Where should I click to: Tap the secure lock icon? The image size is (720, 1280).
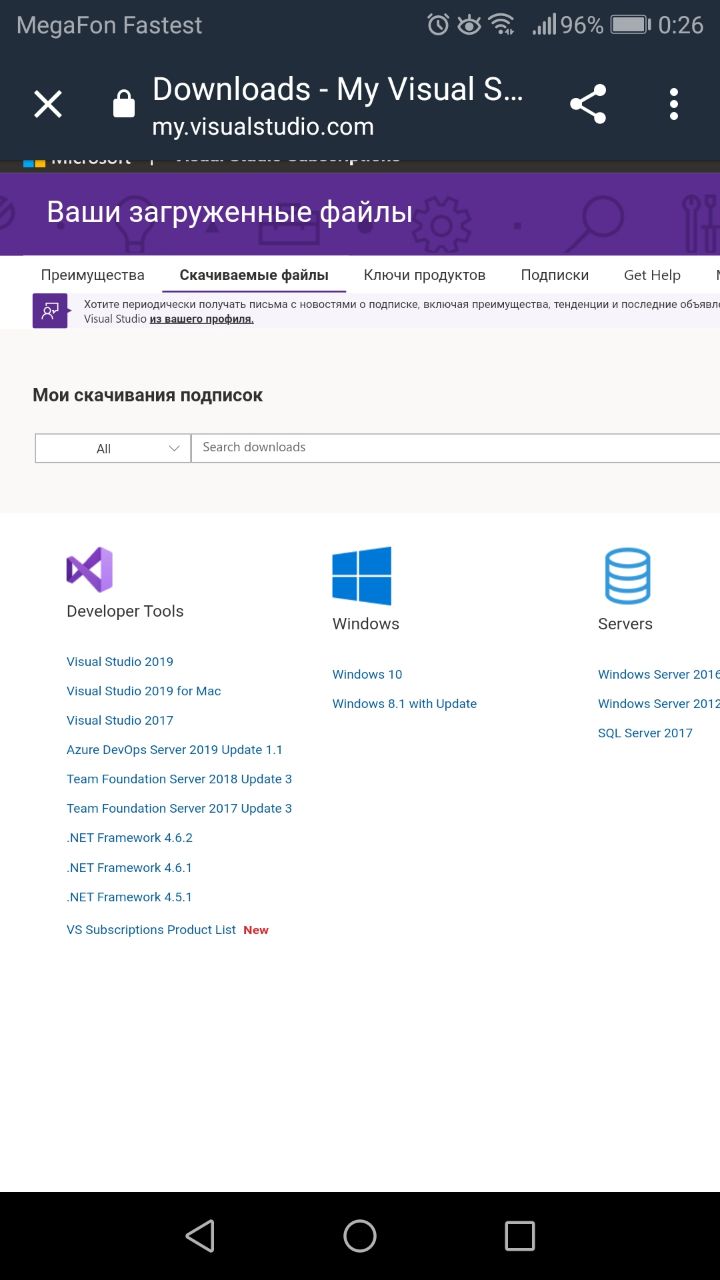[124, 104]
